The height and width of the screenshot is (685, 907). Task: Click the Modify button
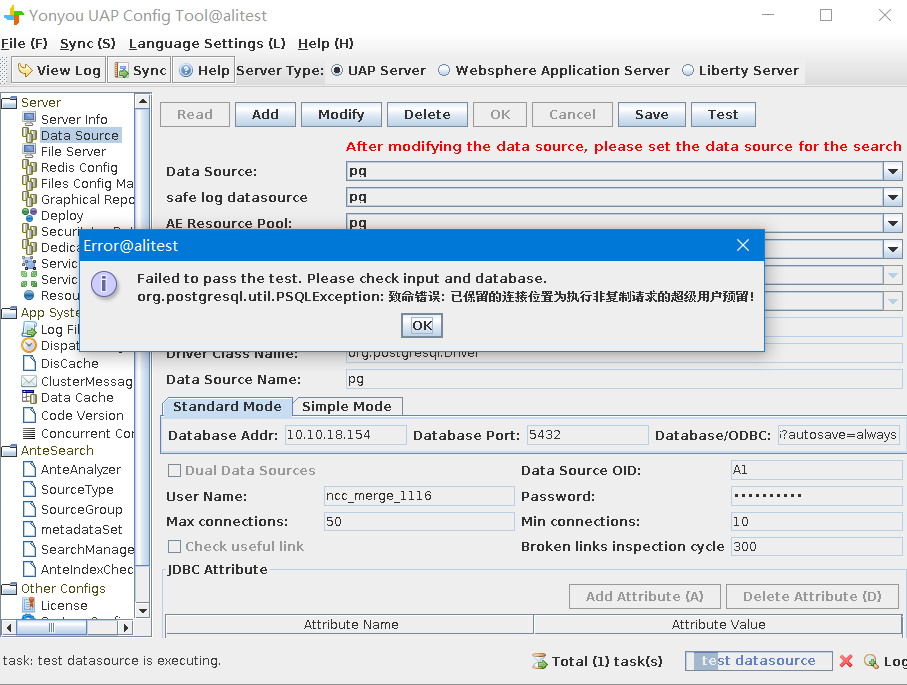point(341,115)
